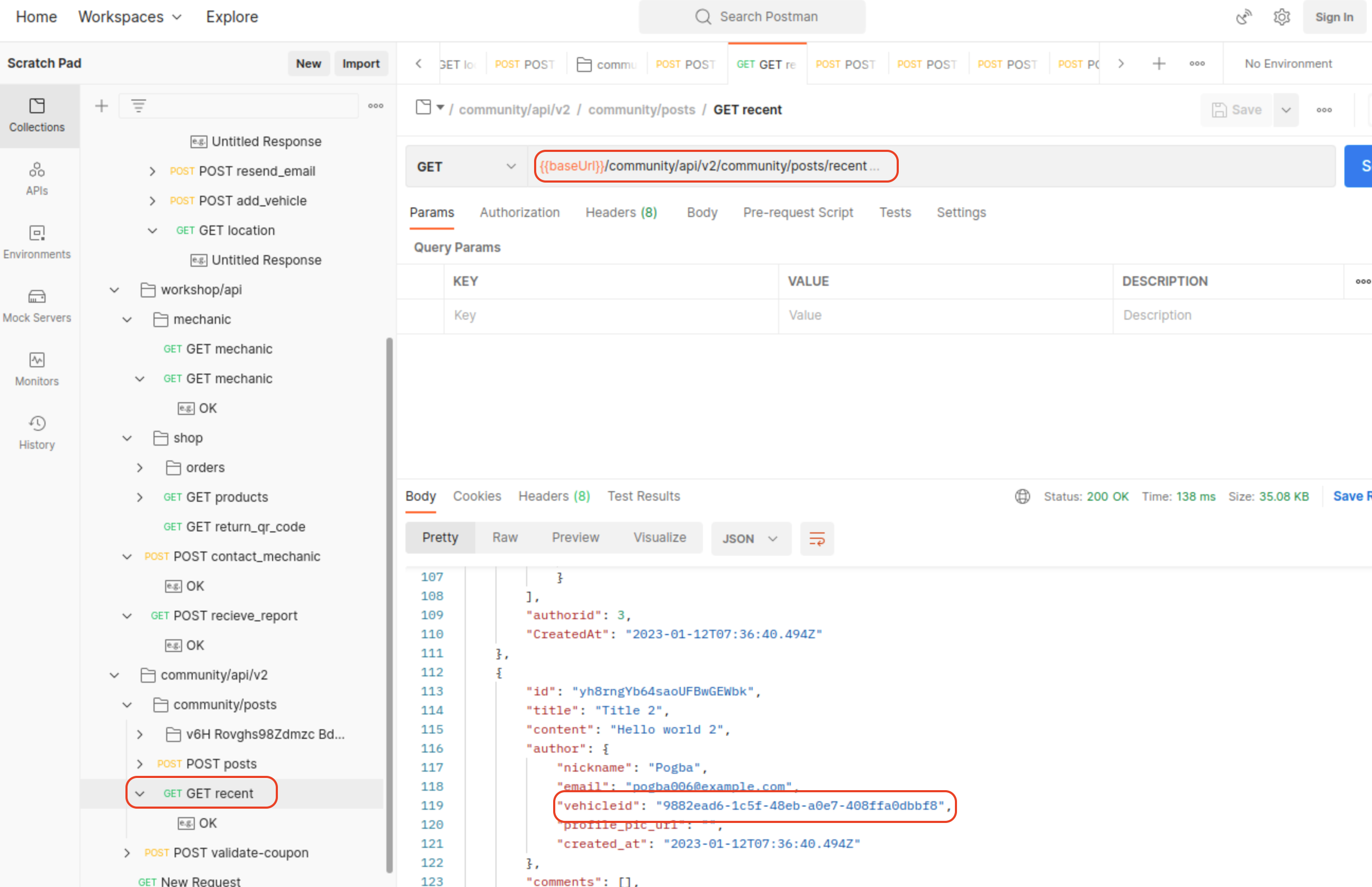Screen dimensions: 1372x887
Task: Open the Collections sidebar panel
Action: point(37,115)
